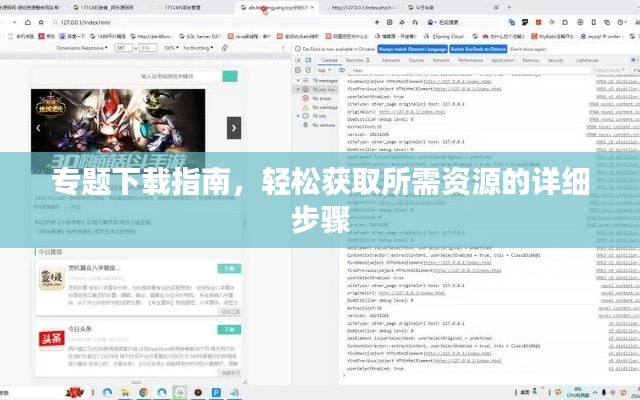Click the page search input box
Image resolution: width=640 pixels, height=400 pixels.
180,76
